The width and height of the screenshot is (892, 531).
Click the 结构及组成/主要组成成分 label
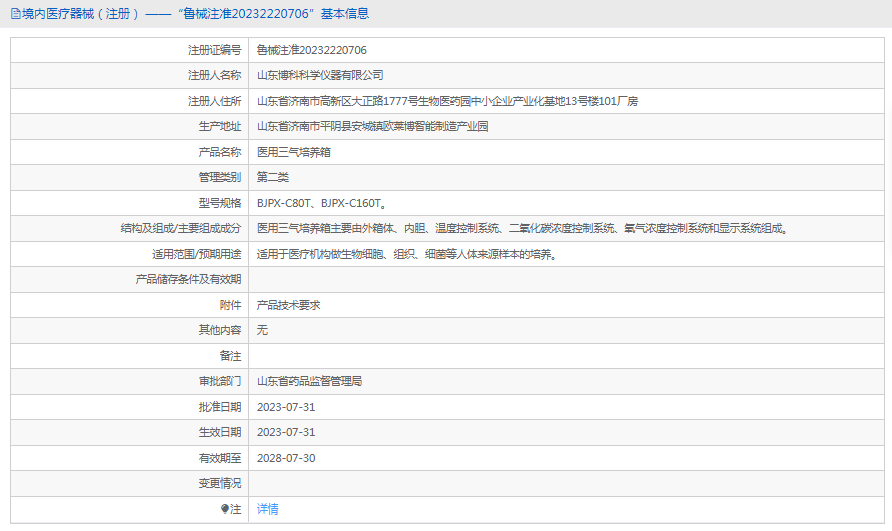pyautogui.click(x=181, y=228)
